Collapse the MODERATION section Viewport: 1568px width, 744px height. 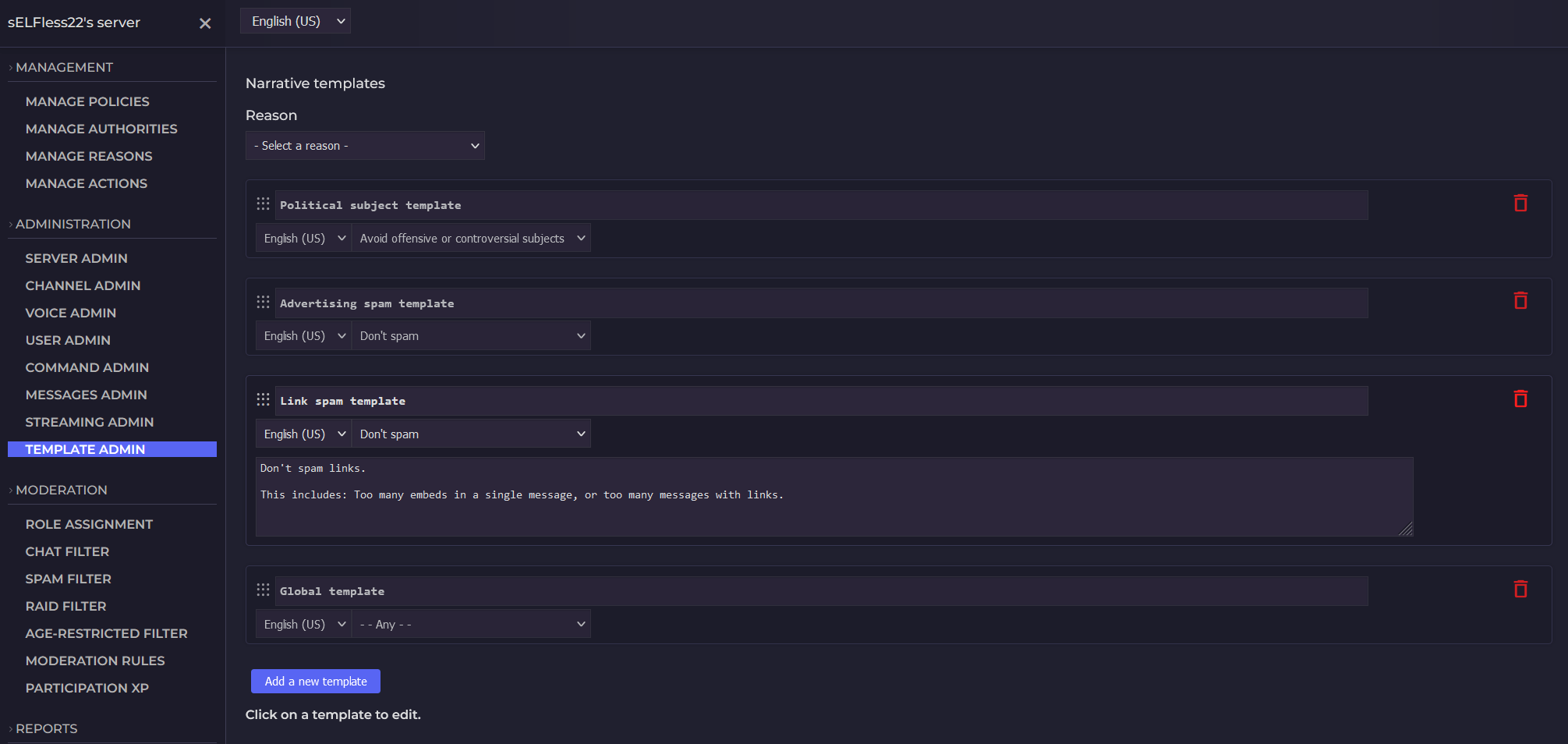click(x=62, y=490)
